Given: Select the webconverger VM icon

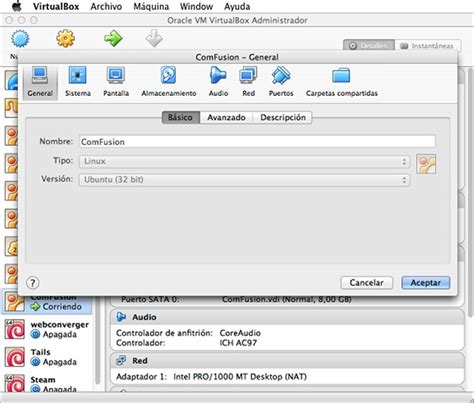Looking at the screenshot, I should [14, 329].
